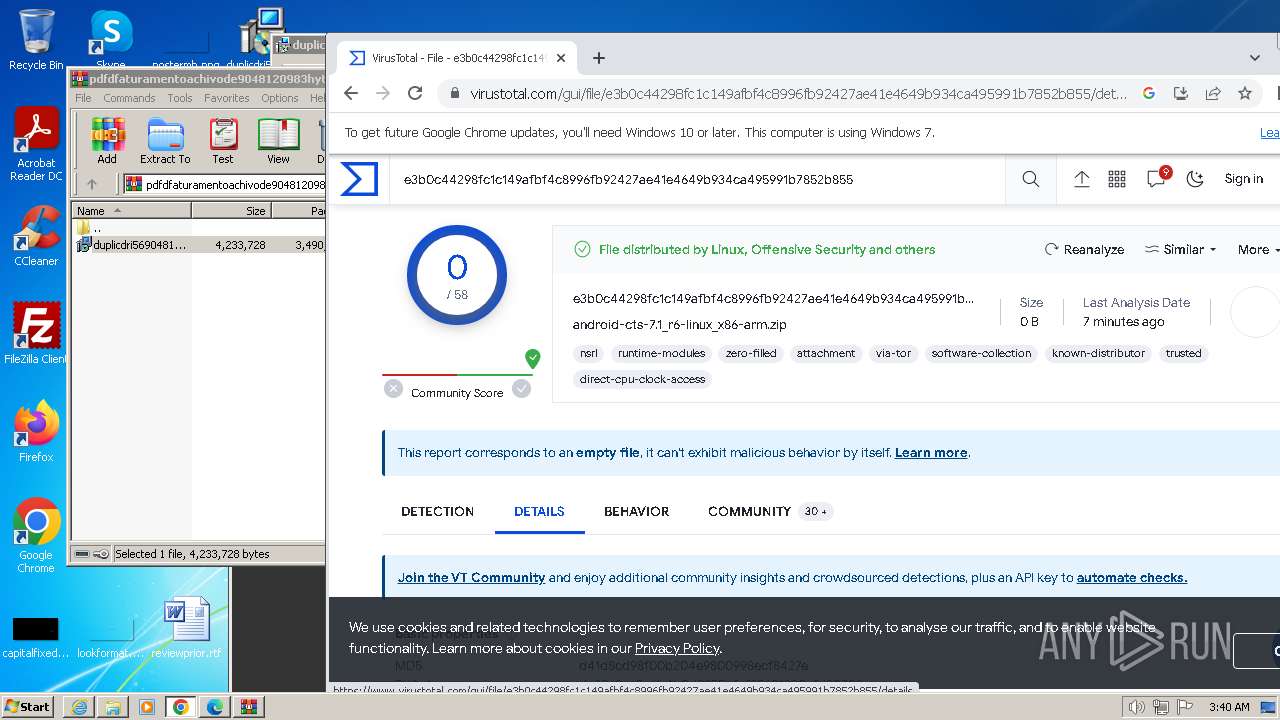Click the virustotal.com address bar
Viewport: 1280px width, 720px height.
coord(798,93)
